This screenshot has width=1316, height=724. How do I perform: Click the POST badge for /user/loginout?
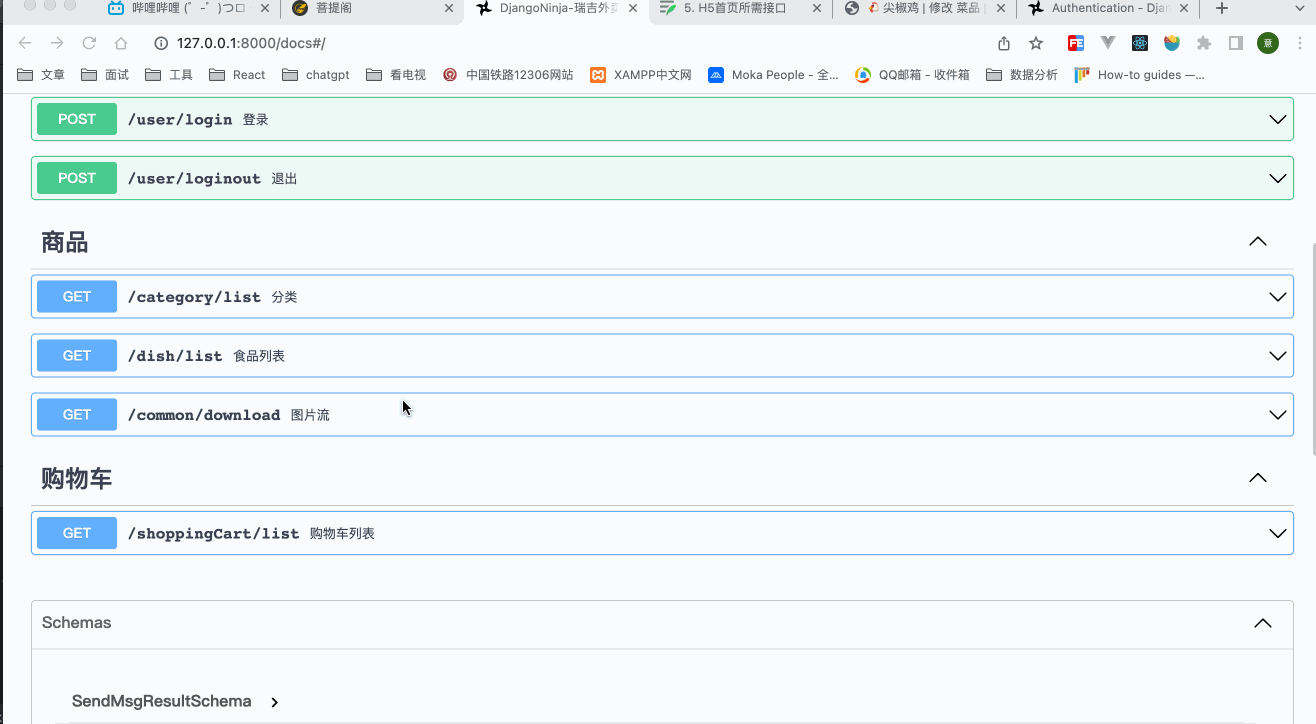coord(77,178)
